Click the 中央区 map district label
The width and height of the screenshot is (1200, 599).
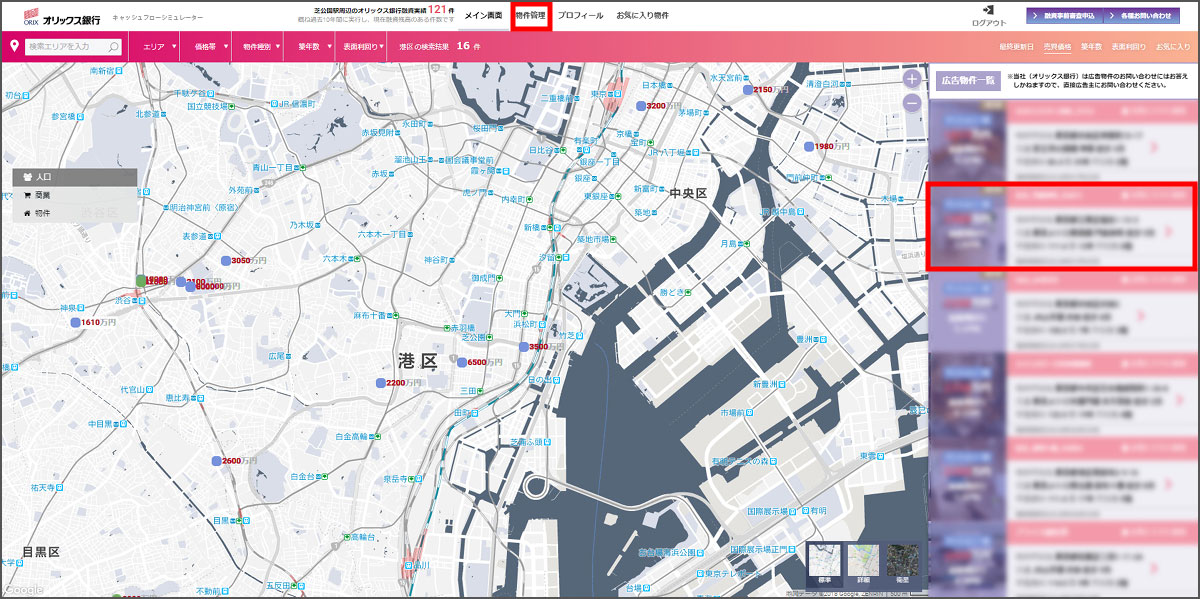tap(689, 192)
